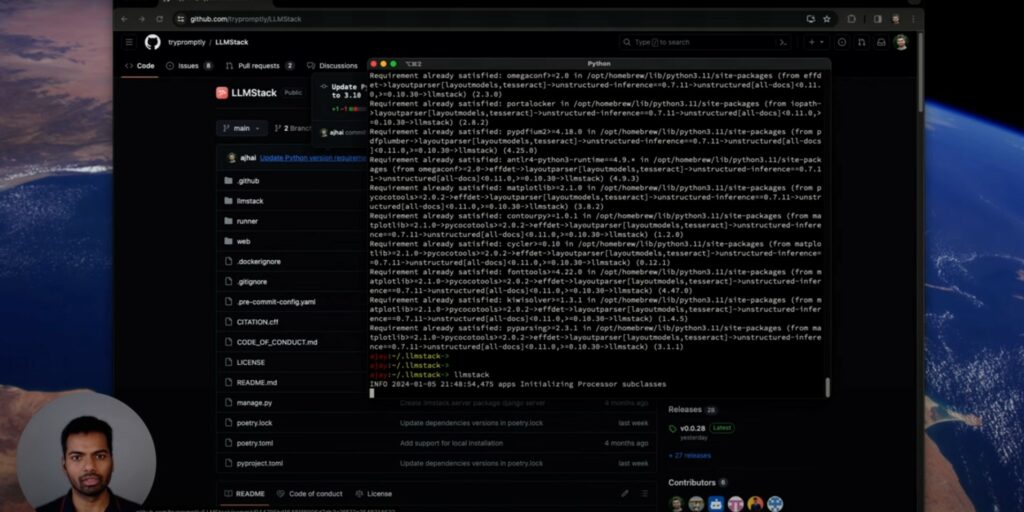Viewport: 1024px width, 512px height.
Task: Open the create new plus dropdown
Action: pos(816,42)
